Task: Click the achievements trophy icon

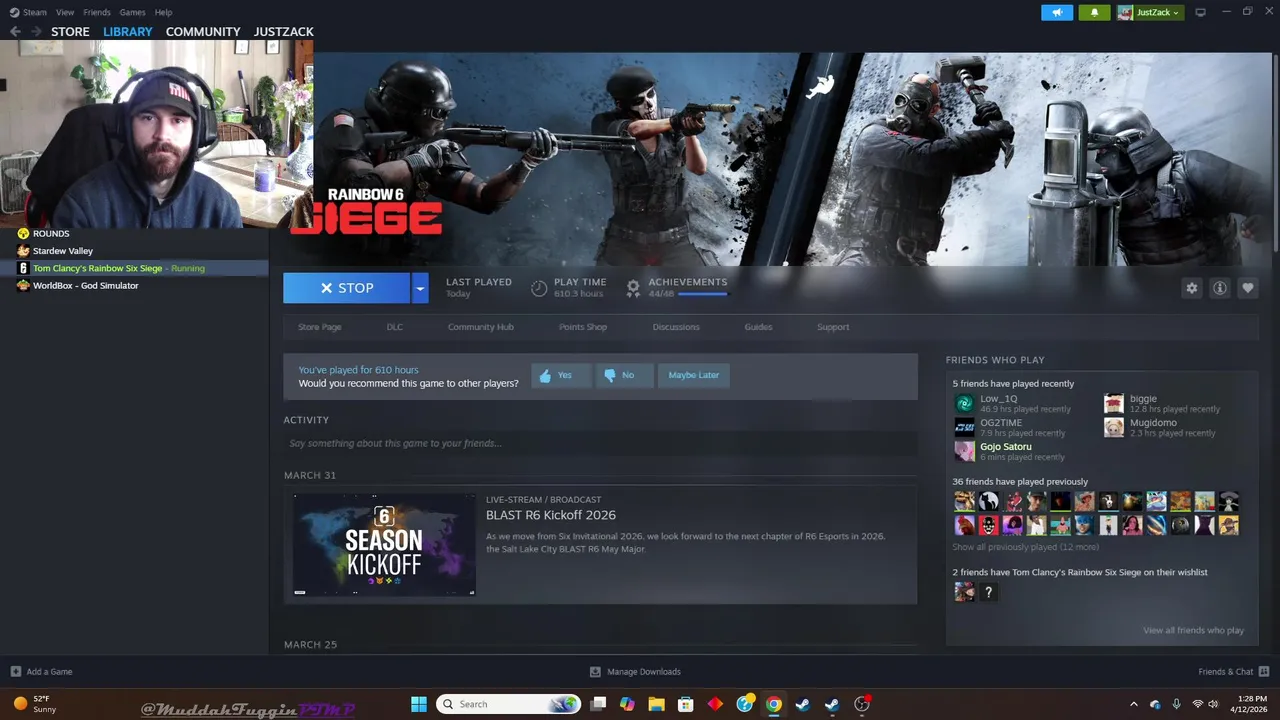Action: 633,288
